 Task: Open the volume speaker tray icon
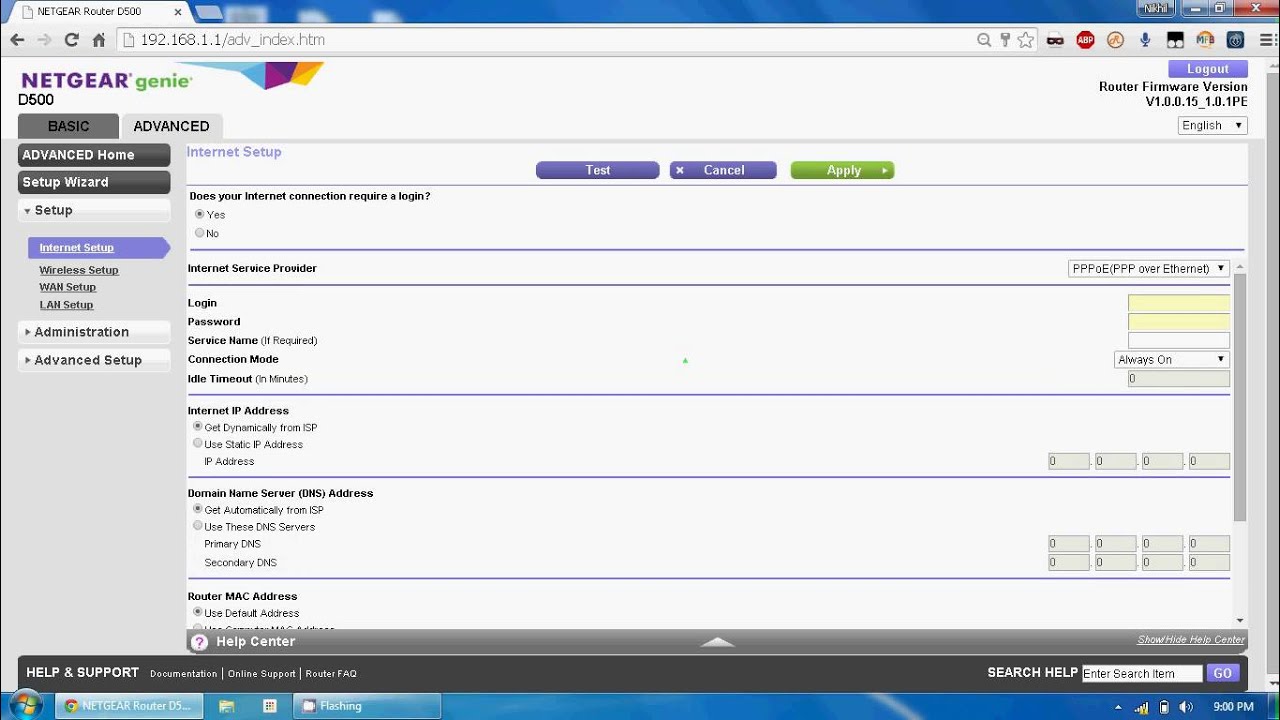(1186, 707)
